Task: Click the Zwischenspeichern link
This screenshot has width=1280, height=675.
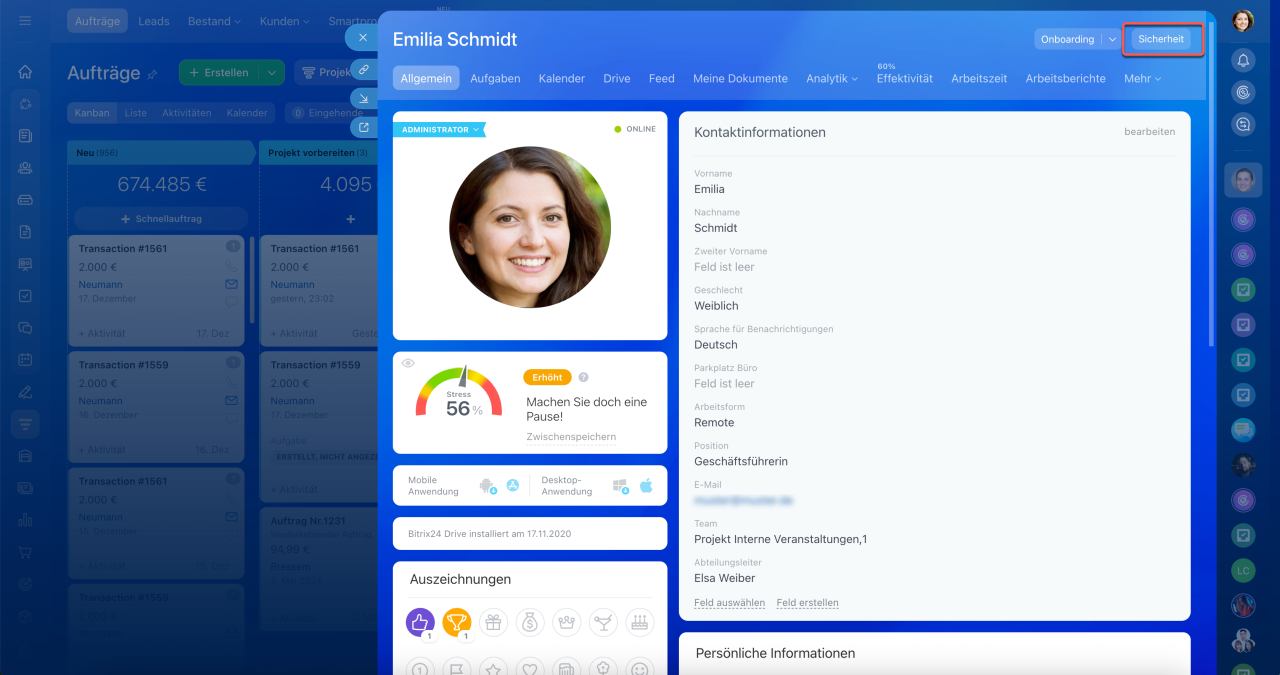Action: click(x=571, y=437)
